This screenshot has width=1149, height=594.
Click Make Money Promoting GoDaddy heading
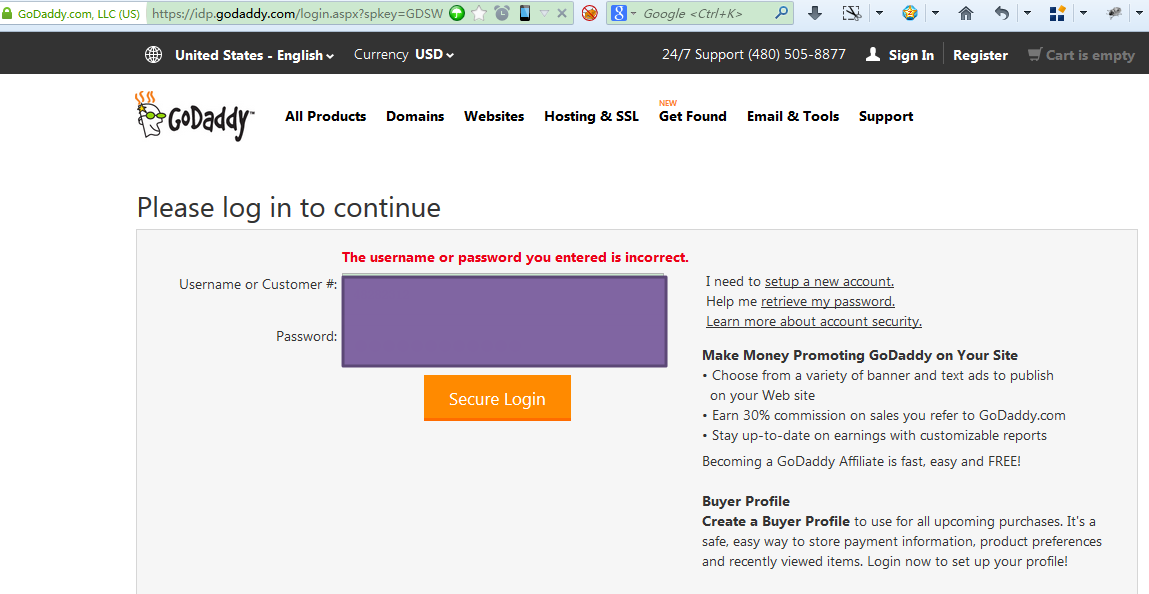tap(860, 355)
